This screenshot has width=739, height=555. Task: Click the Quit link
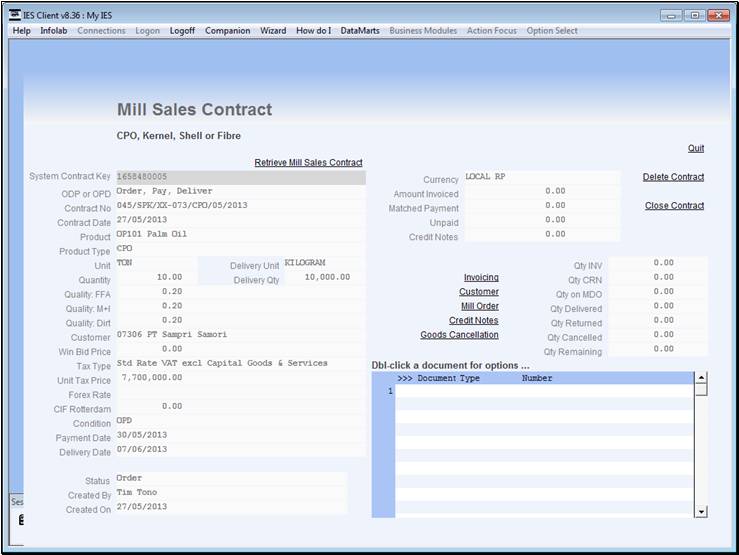point(696,148)
